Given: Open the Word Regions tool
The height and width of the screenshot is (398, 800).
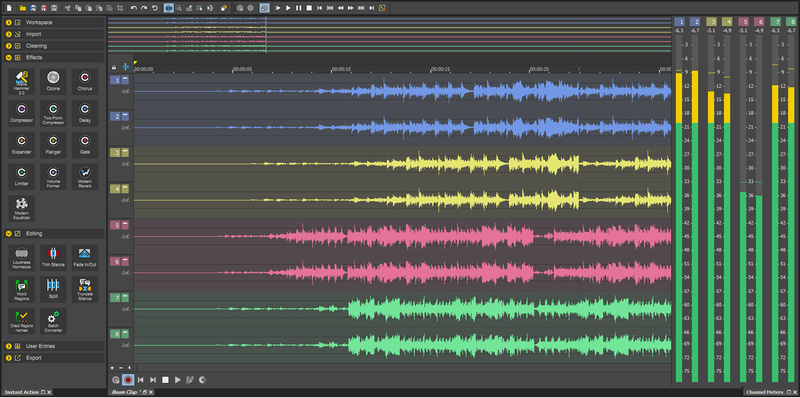Looking at the screenshot, I should tap(22, 289).
